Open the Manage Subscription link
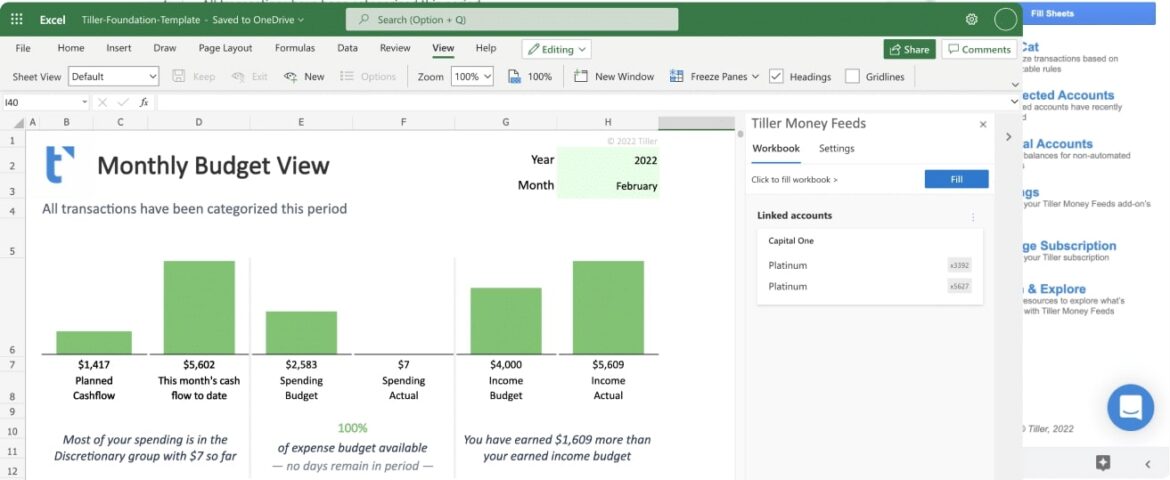 pyautogui.click(x=1070, y=246)
